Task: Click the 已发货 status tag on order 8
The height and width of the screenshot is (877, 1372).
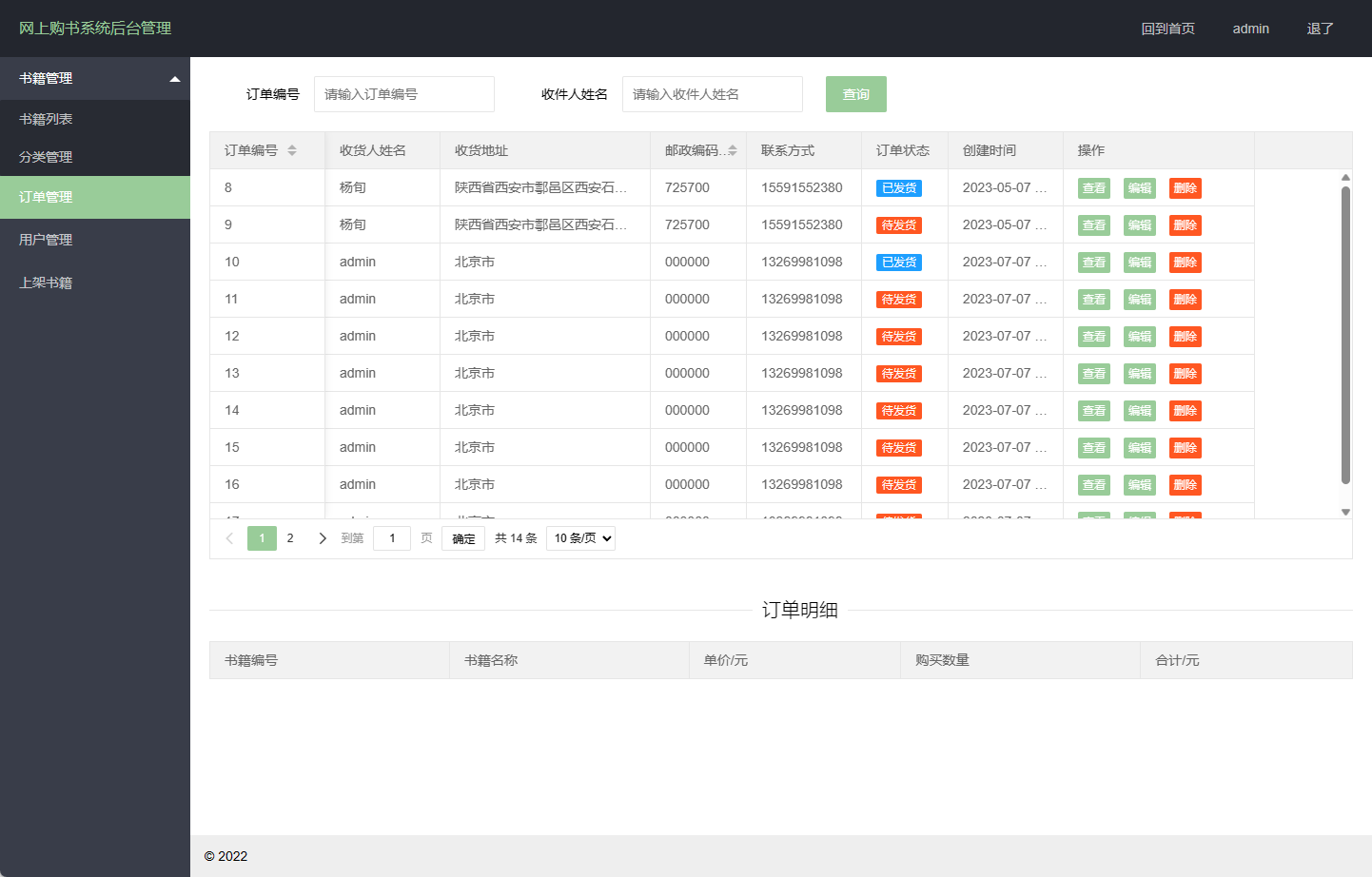Action: point(898,187)
